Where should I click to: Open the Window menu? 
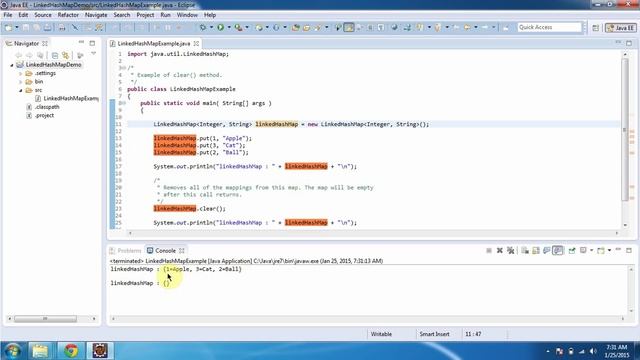(187, 15)
